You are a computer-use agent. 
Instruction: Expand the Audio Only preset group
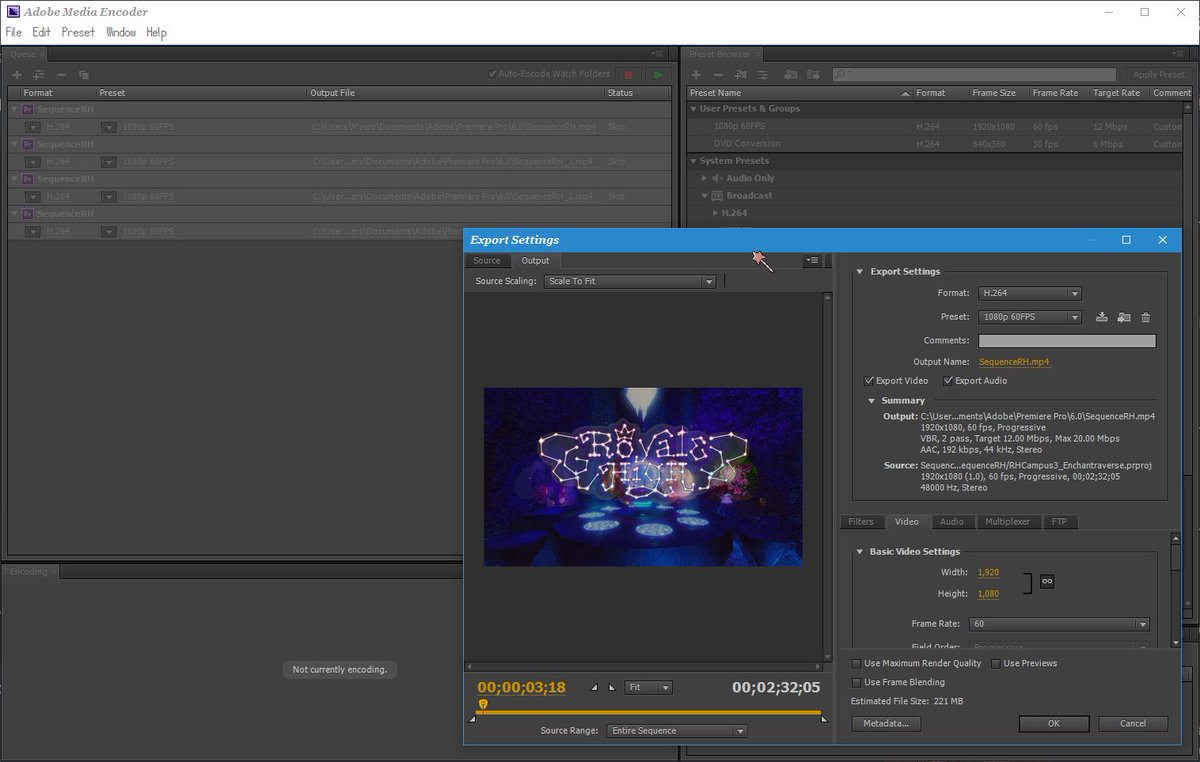(x=705, y=178)
